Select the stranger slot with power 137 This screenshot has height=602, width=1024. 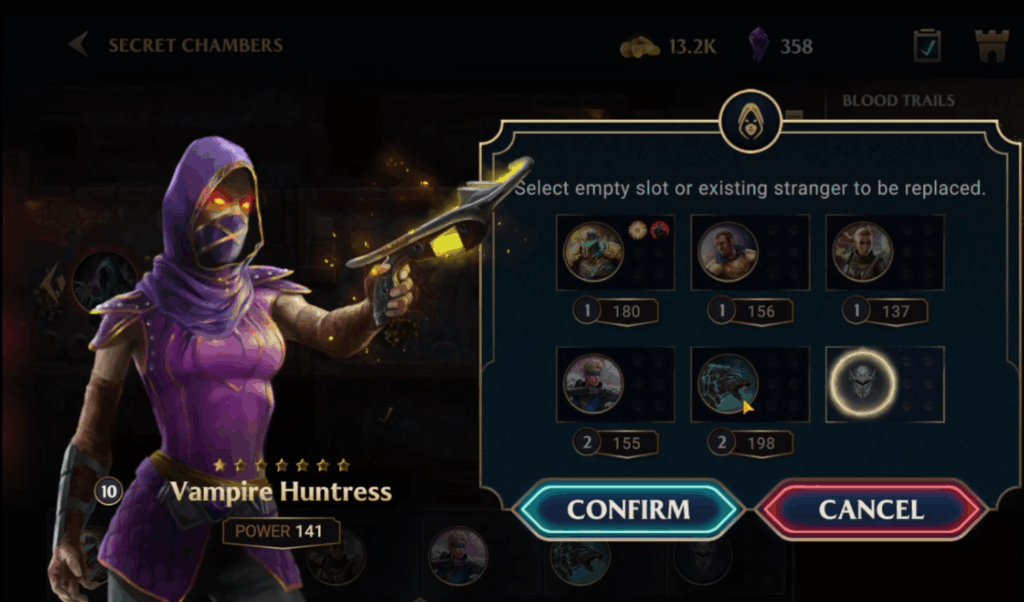pyautogui.click(x=884, y=252)
